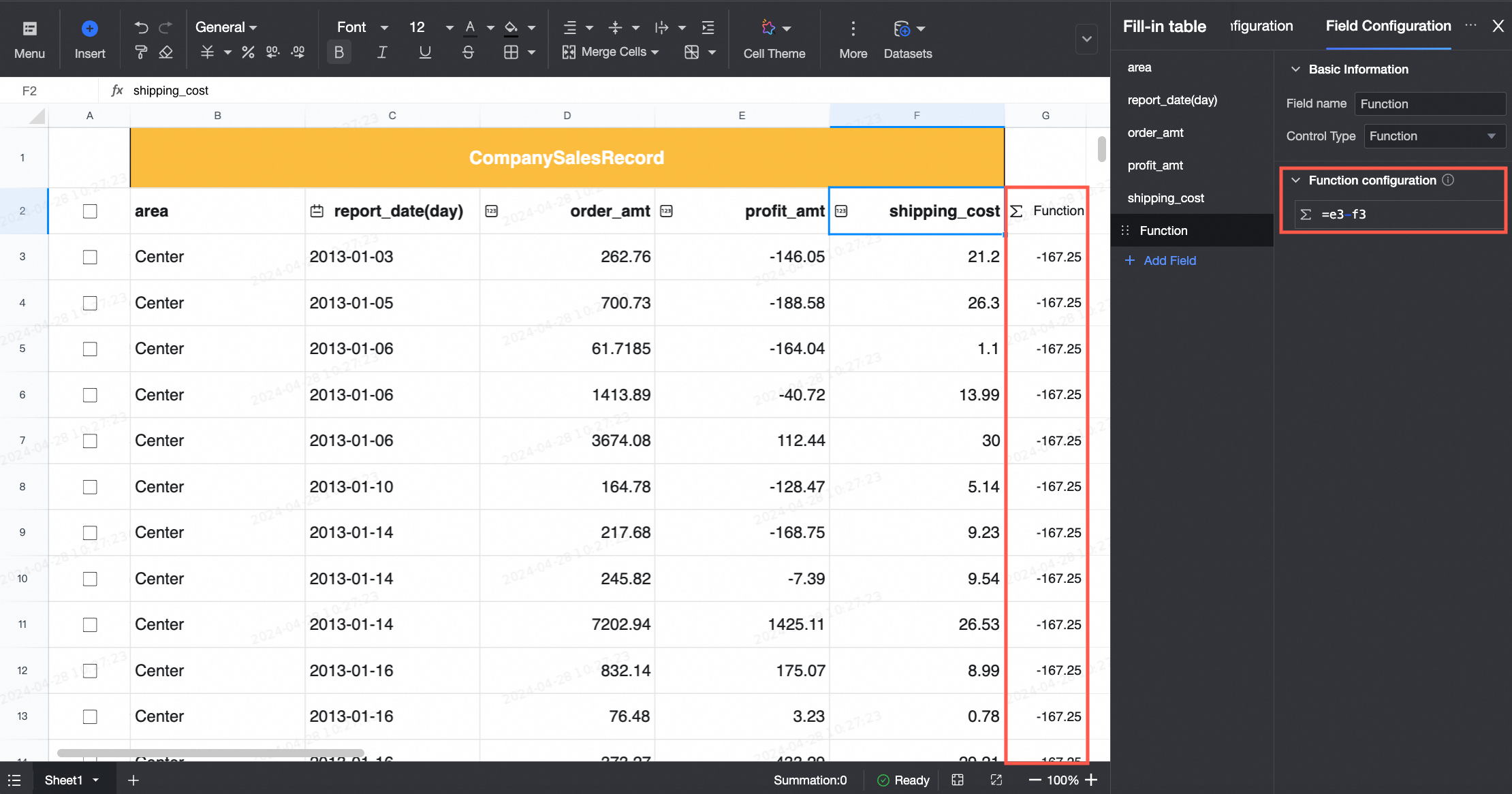Open font color dropdown arrow
Viewport: 1512px width, 794px height.
[490, 28]
